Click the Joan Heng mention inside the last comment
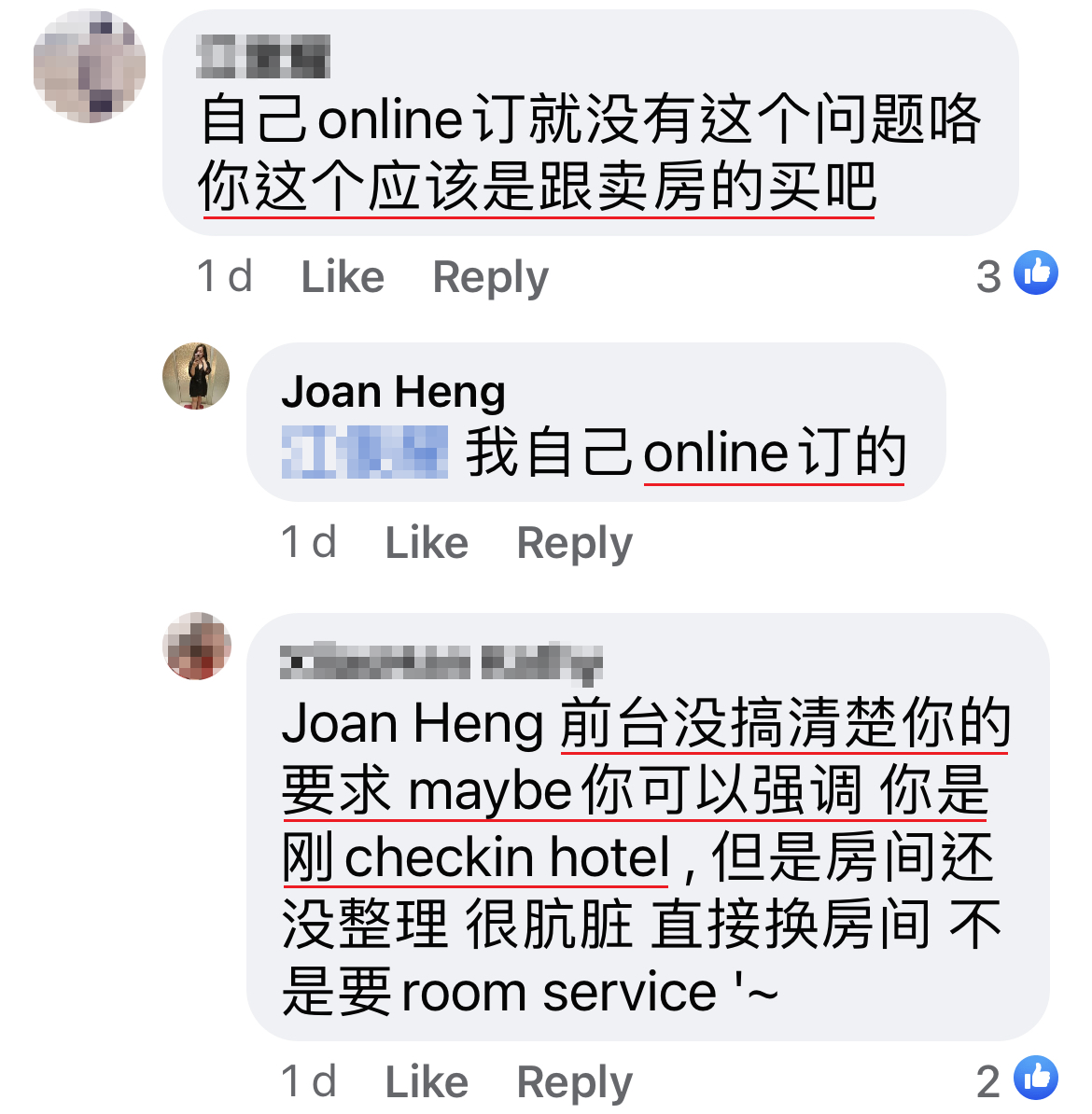 click(x=413, y=723)
